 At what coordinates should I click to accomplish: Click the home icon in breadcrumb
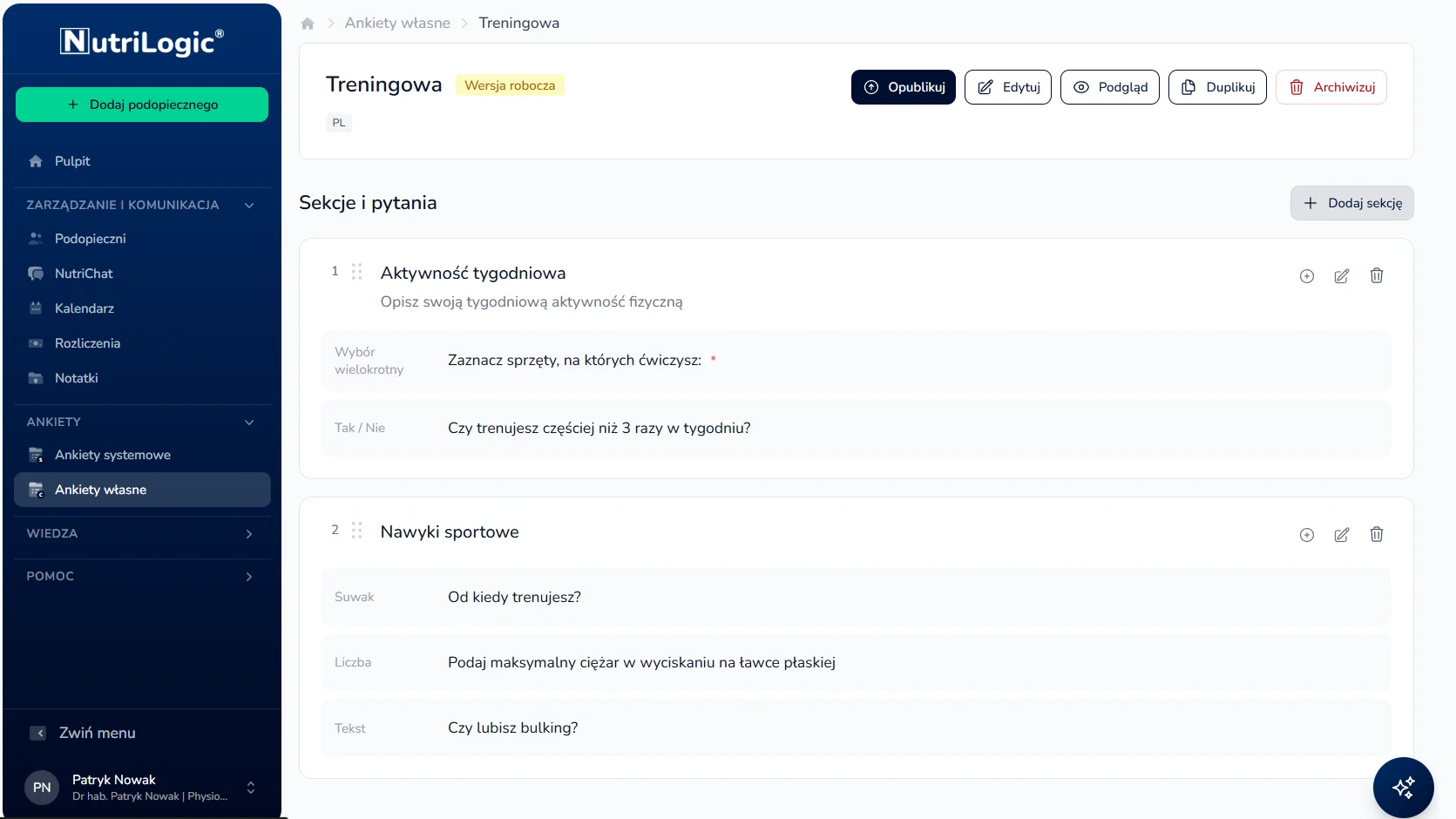point(308,24)
